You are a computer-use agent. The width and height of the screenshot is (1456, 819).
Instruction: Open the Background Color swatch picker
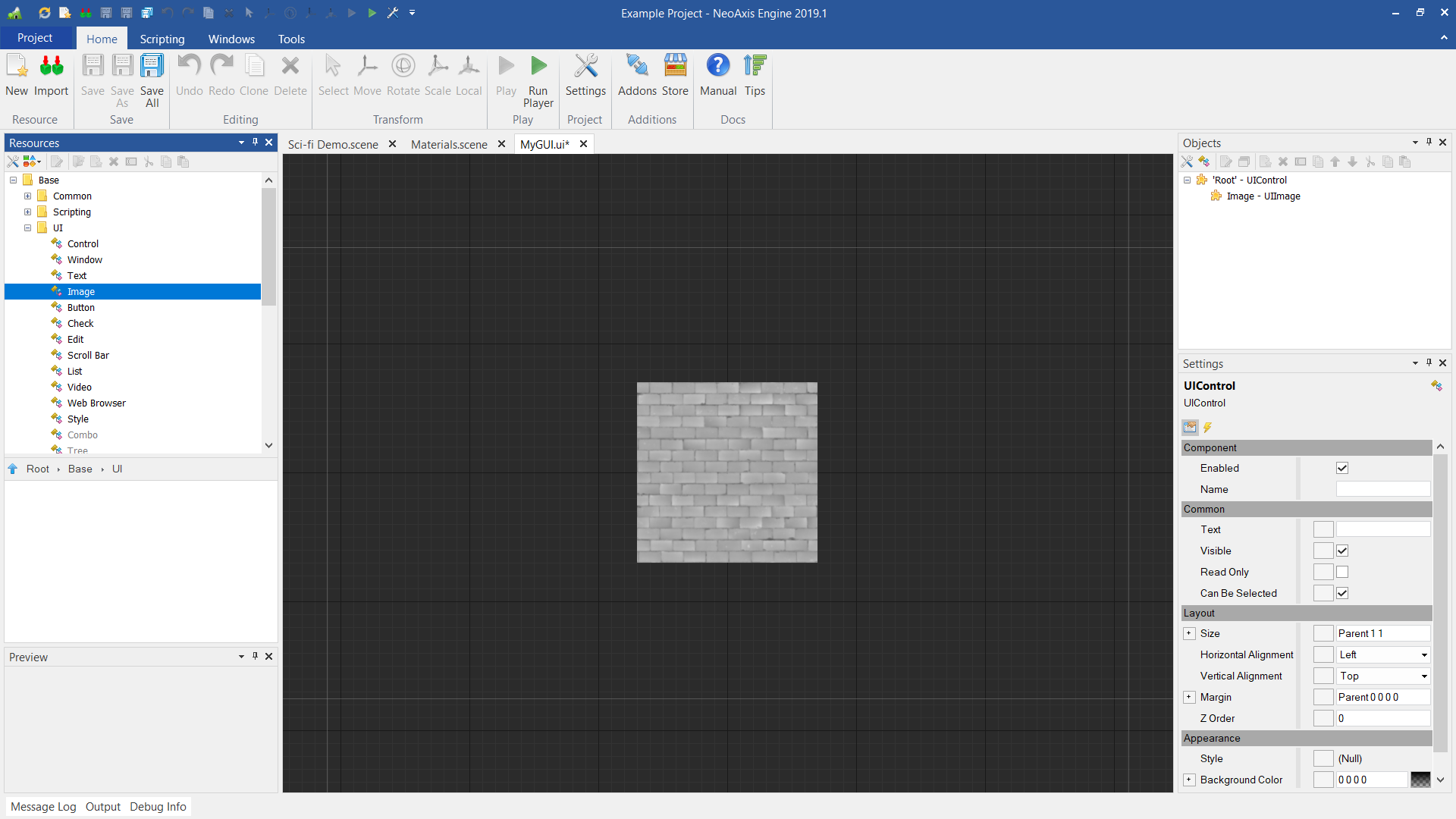[1420, 780]
